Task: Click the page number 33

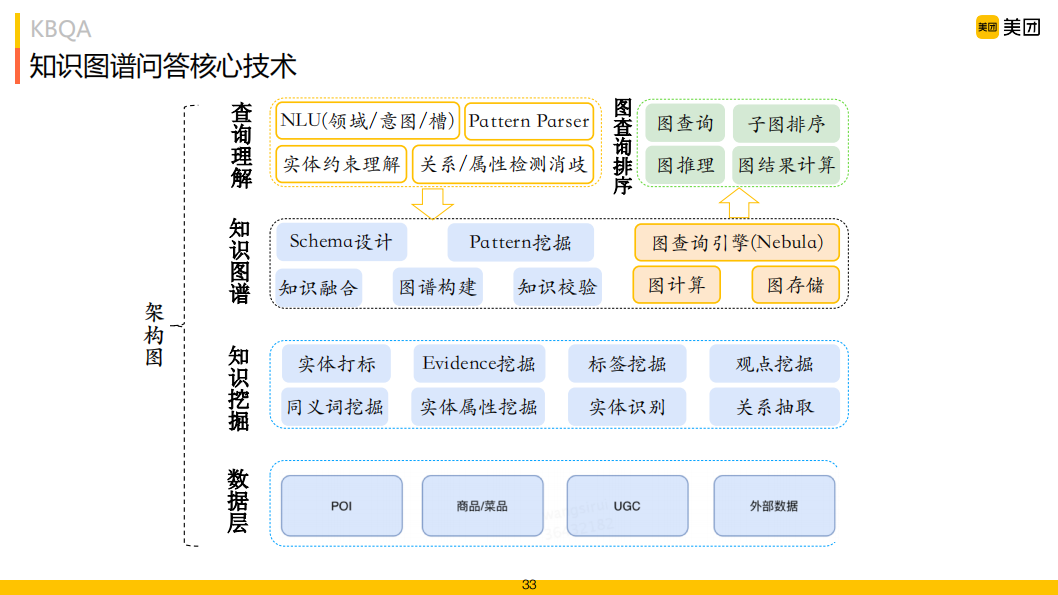Action: [x=529, y=585]
